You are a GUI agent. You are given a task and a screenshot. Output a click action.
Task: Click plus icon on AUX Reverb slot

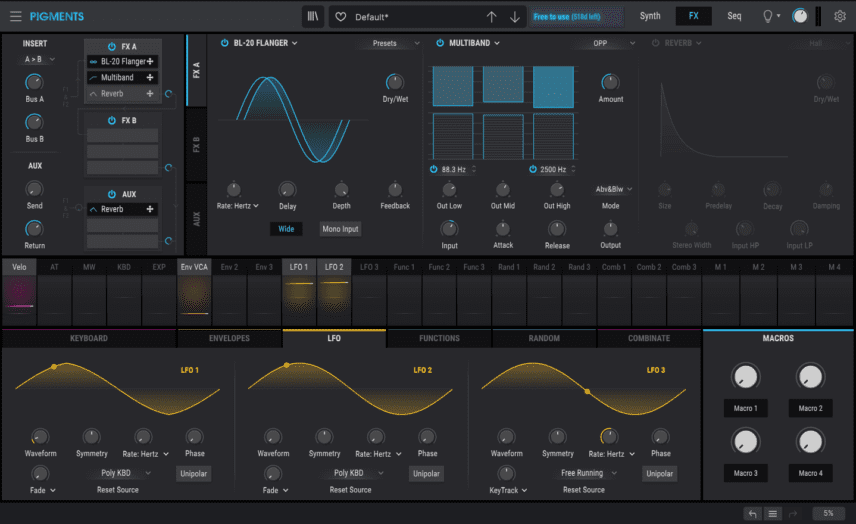tap(150, 209)
